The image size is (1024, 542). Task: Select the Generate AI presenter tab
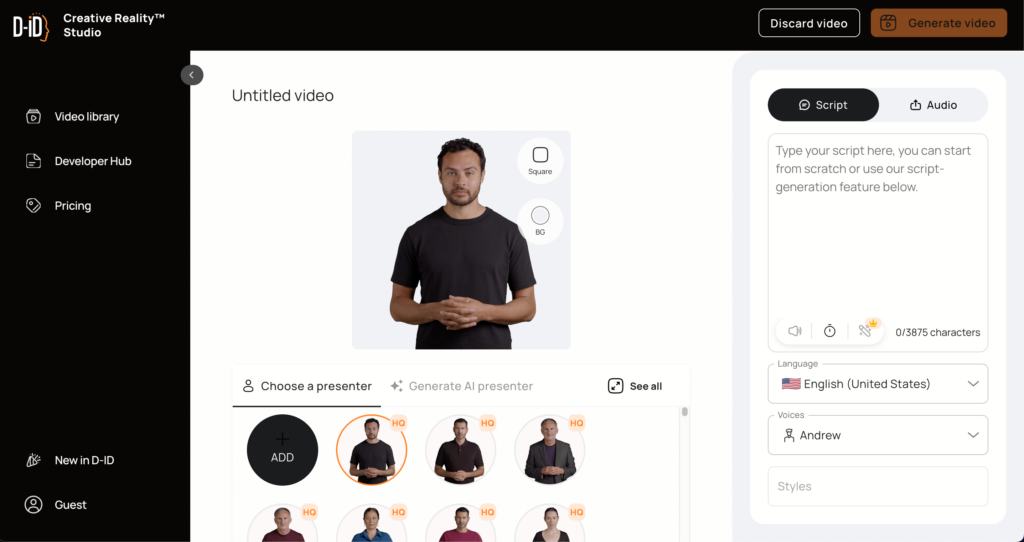[x=462, y=386]
